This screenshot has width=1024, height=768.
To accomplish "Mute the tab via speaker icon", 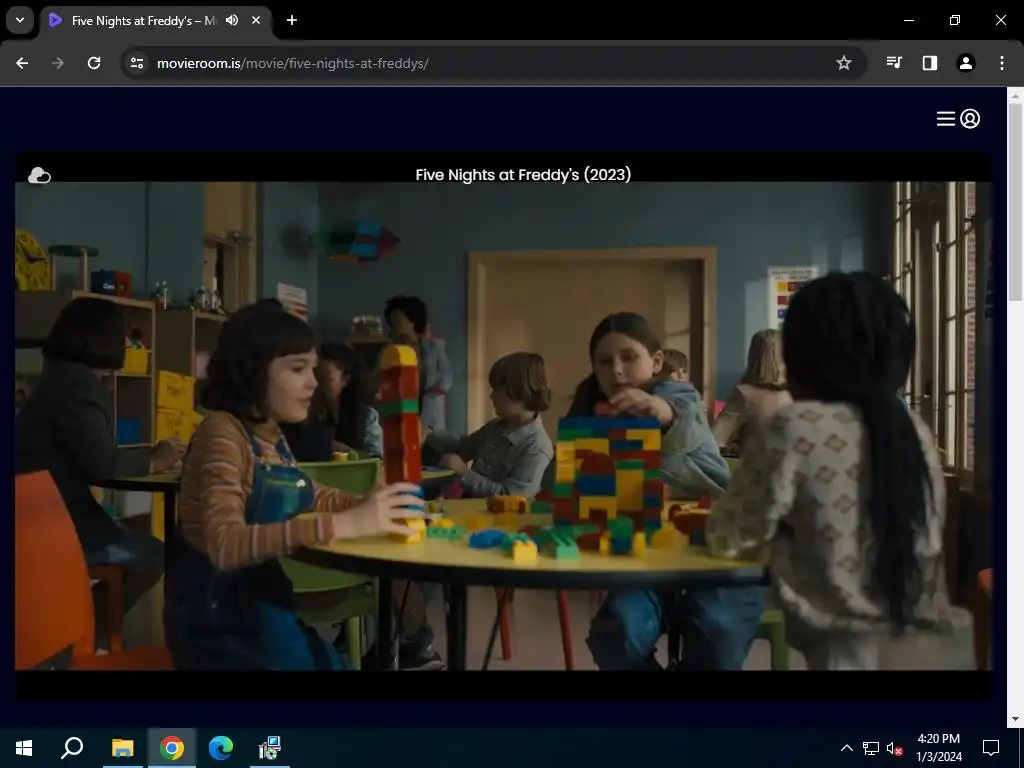I will coord(232,20).
